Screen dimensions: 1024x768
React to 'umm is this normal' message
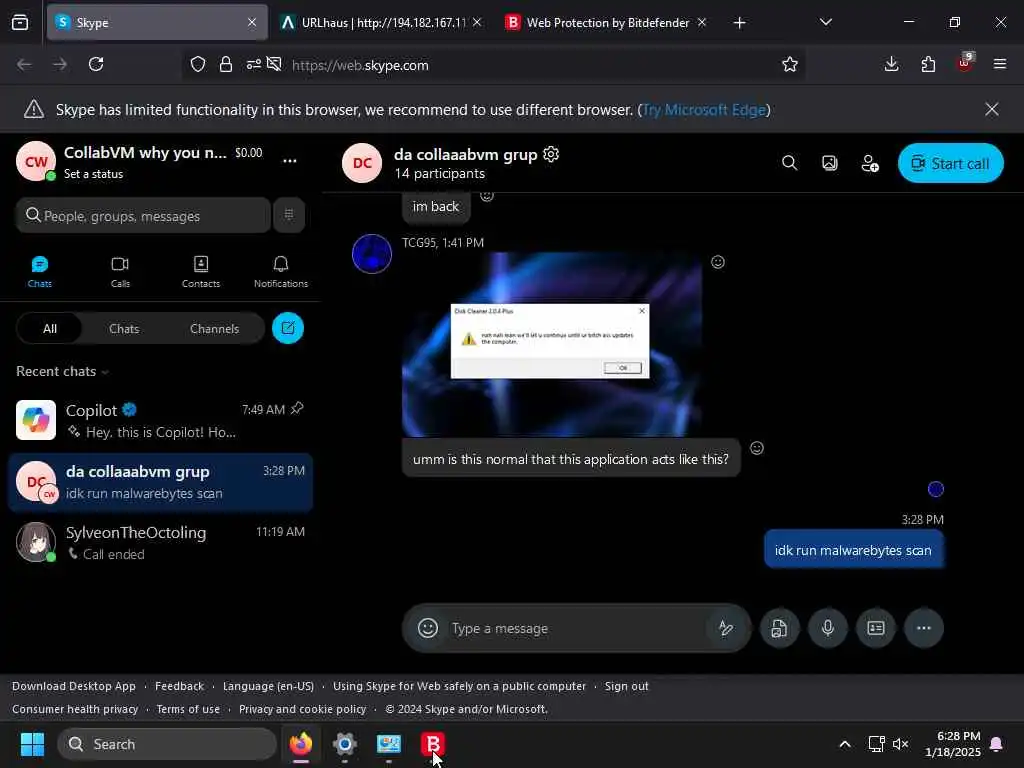coord(757,448)
